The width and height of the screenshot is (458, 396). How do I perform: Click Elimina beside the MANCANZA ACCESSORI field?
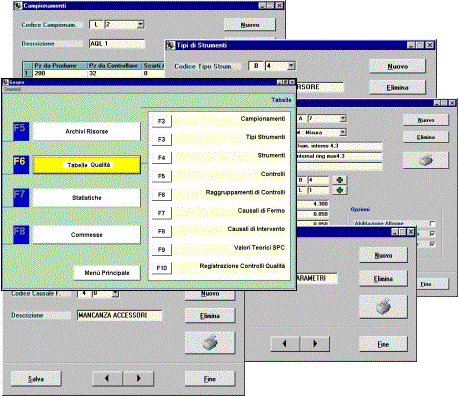pyautogui.click(x=210, y=316)
